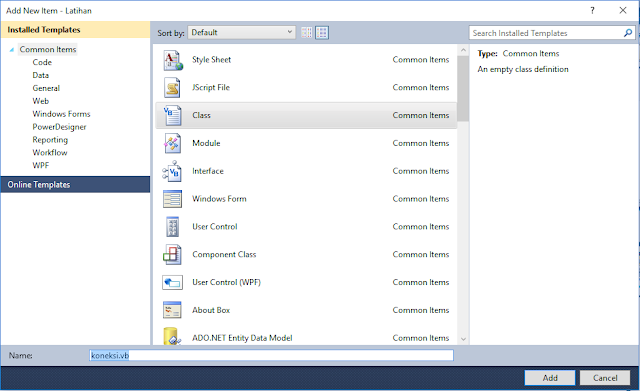This screenshot has height=391, width=640.
Task: Switch to small icons view
Action: [x=307, y=33]
